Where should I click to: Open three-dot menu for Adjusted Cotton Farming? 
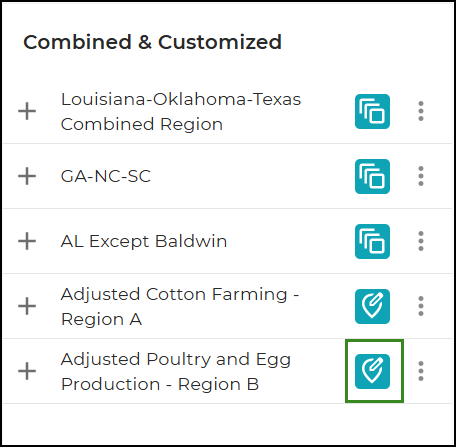[x=421, y=306]
